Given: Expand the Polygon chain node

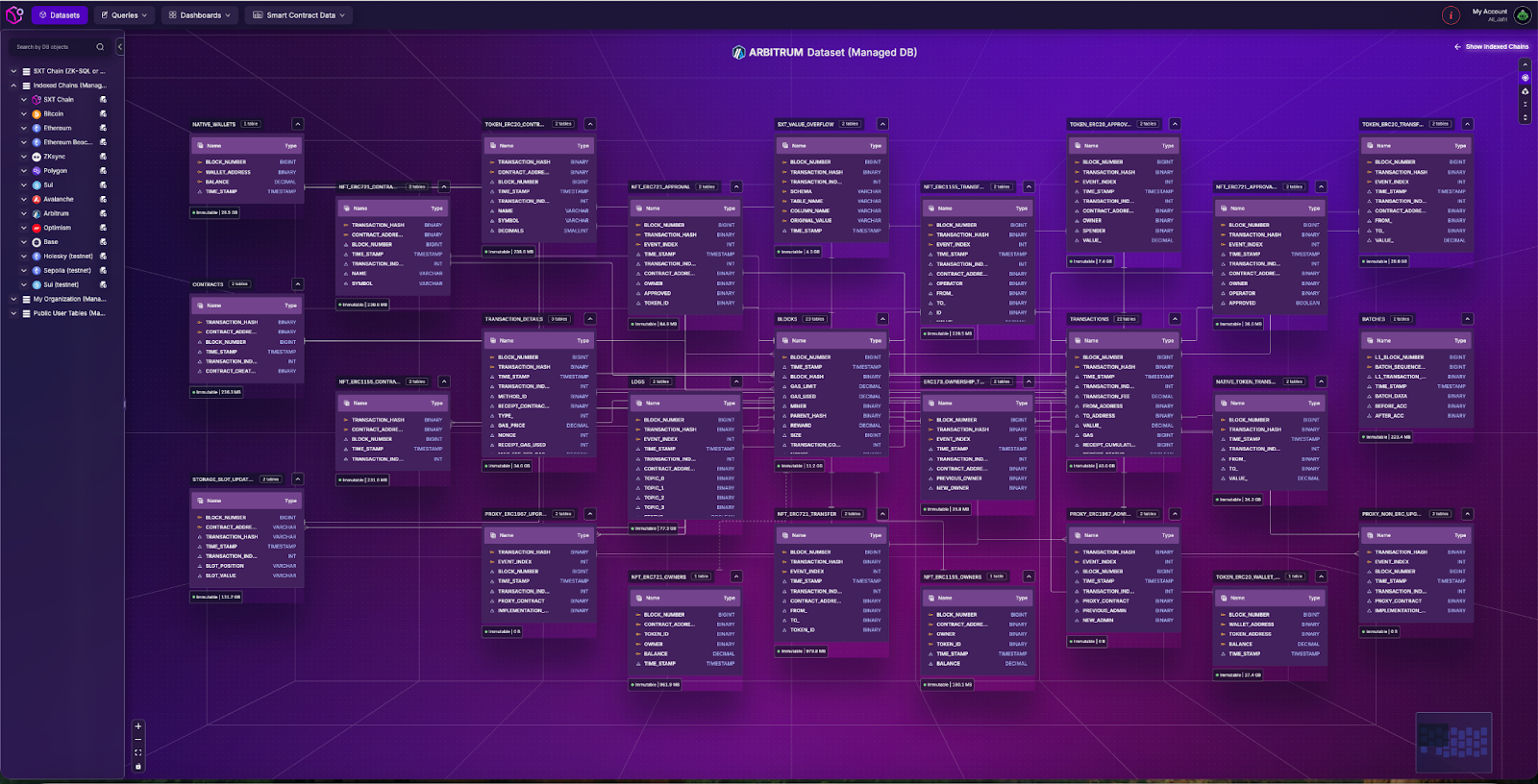Looking at the screenshot, I should click(24, 171).
